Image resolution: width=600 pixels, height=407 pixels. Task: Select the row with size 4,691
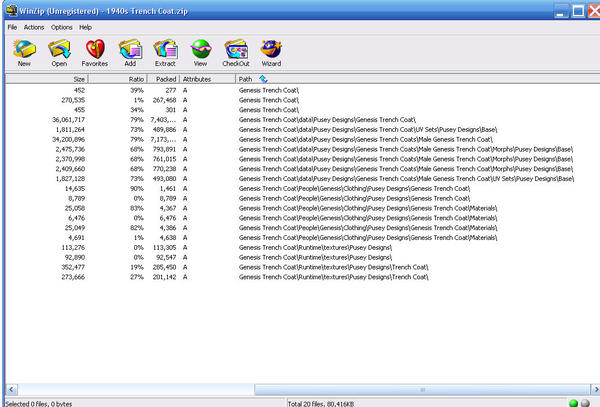[x=302, y=238]
